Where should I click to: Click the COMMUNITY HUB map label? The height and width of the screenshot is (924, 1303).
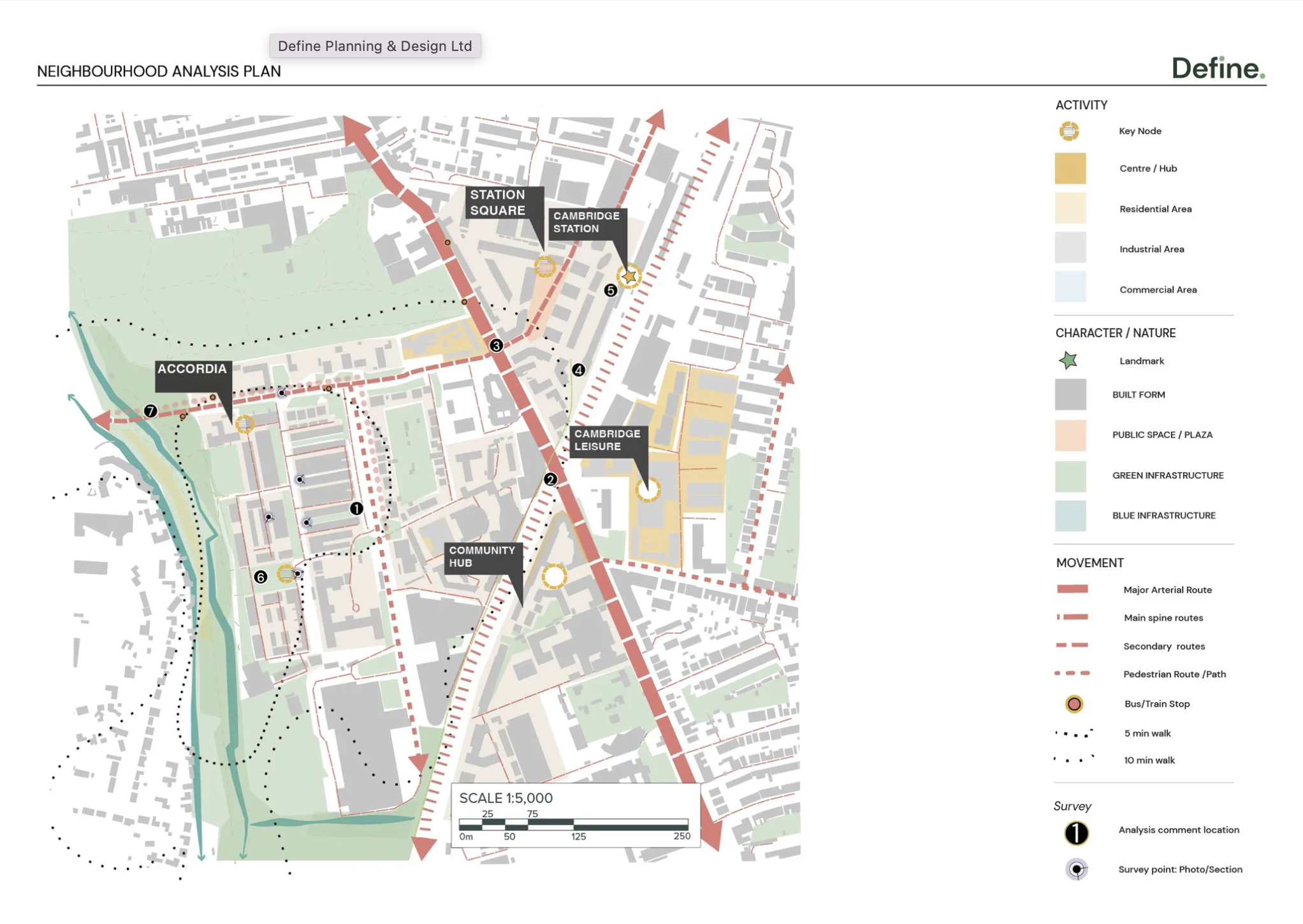482,557
